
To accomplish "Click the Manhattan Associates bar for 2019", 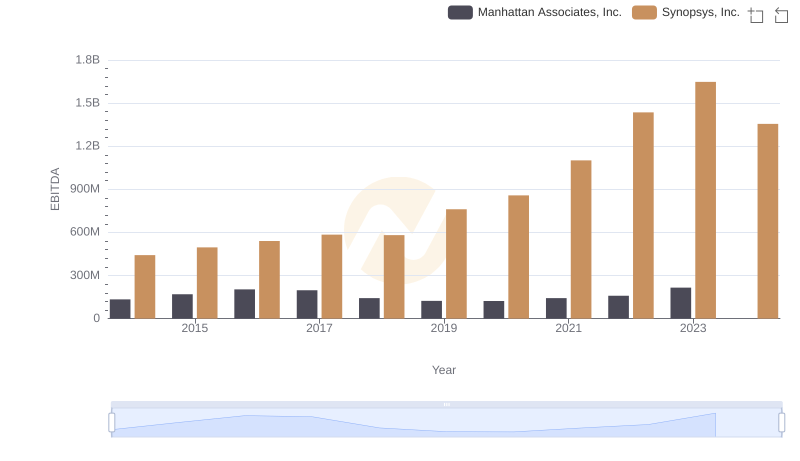I will 432,310.
